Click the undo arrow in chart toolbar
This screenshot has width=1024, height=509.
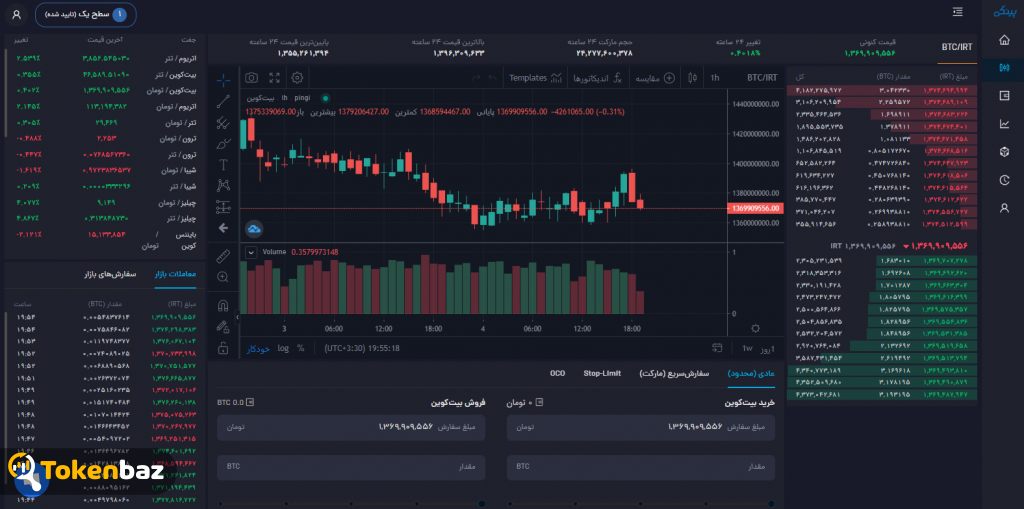pos(493,78)
